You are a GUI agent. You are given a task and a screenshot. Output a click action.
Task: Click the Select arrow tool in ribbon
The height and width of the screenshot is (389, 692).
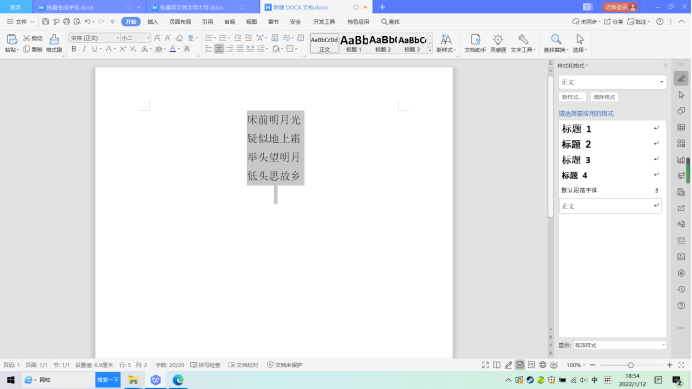[580, 40]
